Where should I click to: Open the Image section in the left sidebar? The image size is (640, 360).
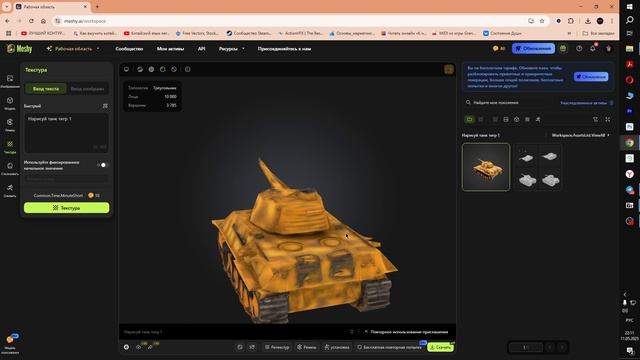10,81
